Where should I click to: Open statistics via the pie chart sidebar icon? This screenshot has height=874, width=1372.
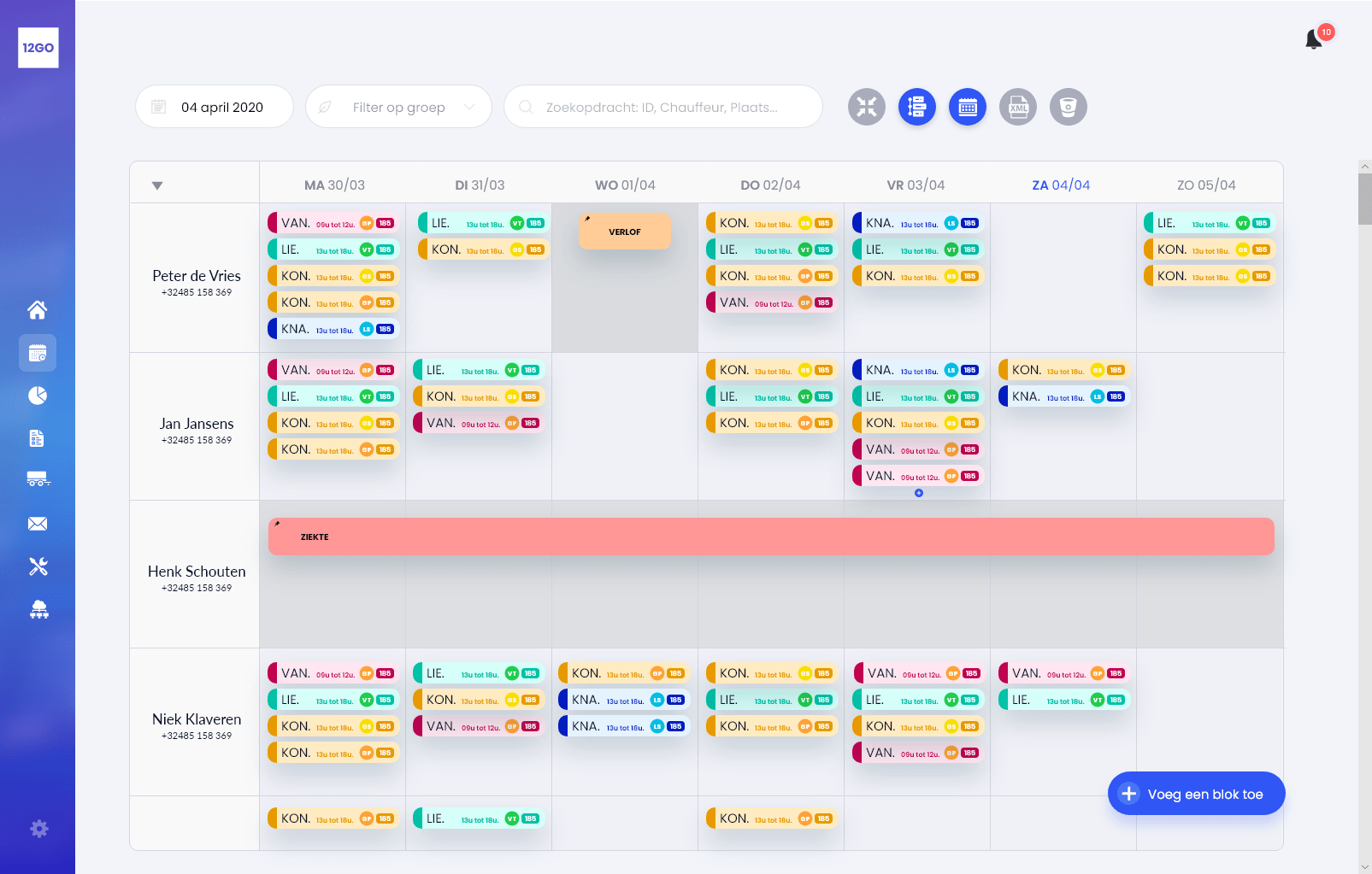point(38,396)
